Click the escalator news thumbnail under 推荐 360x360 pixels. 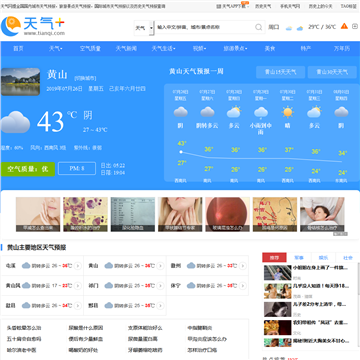click(278, 272)
